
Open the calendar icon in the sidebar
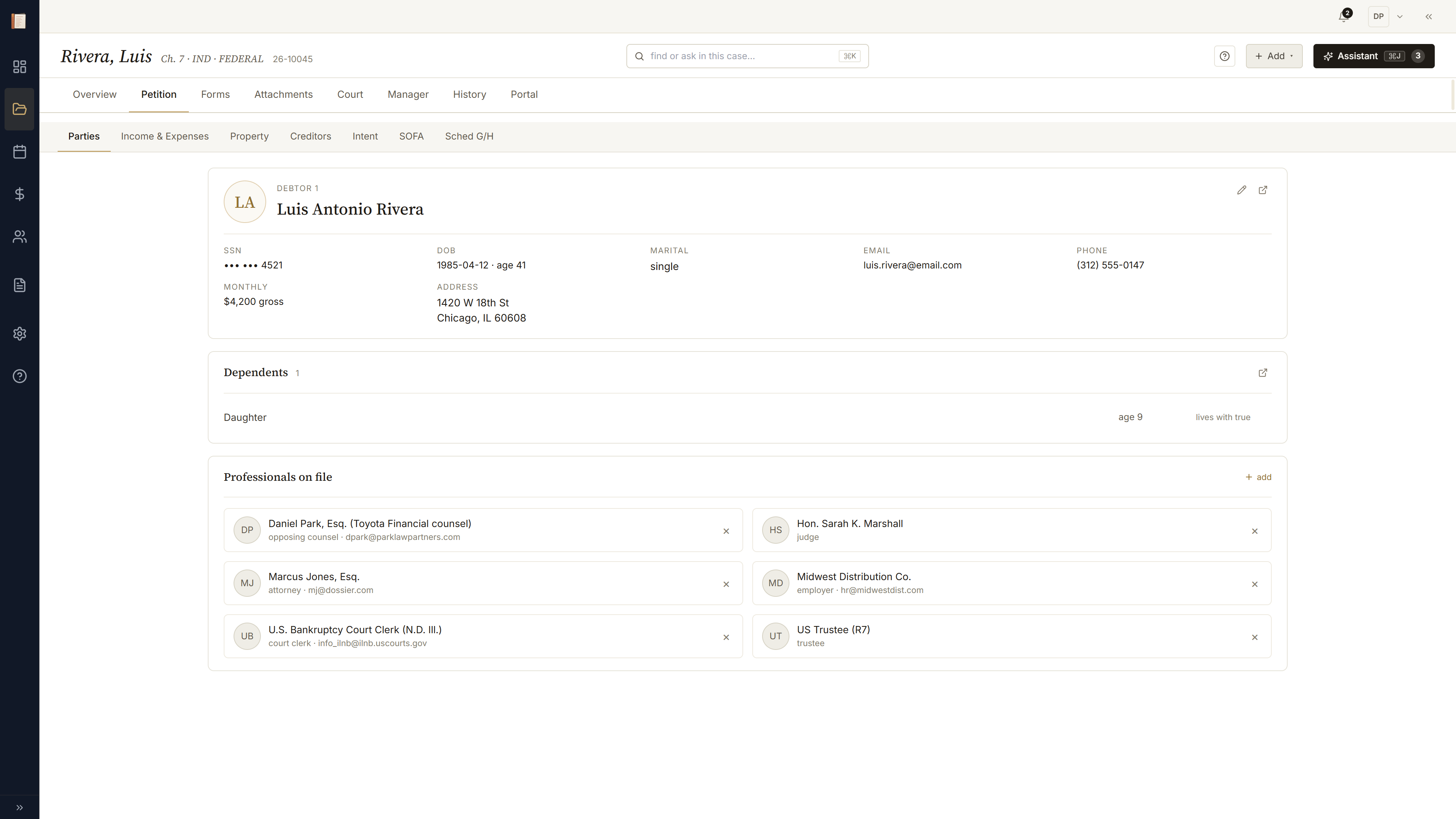[19, 152]
